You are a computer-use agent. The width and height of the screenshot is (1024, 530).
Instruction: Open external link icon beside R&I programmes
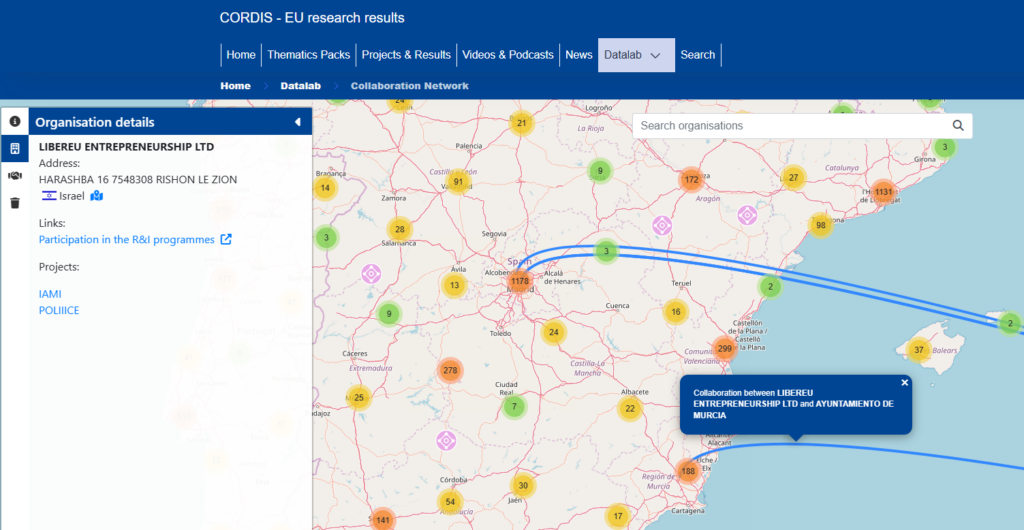226,240
